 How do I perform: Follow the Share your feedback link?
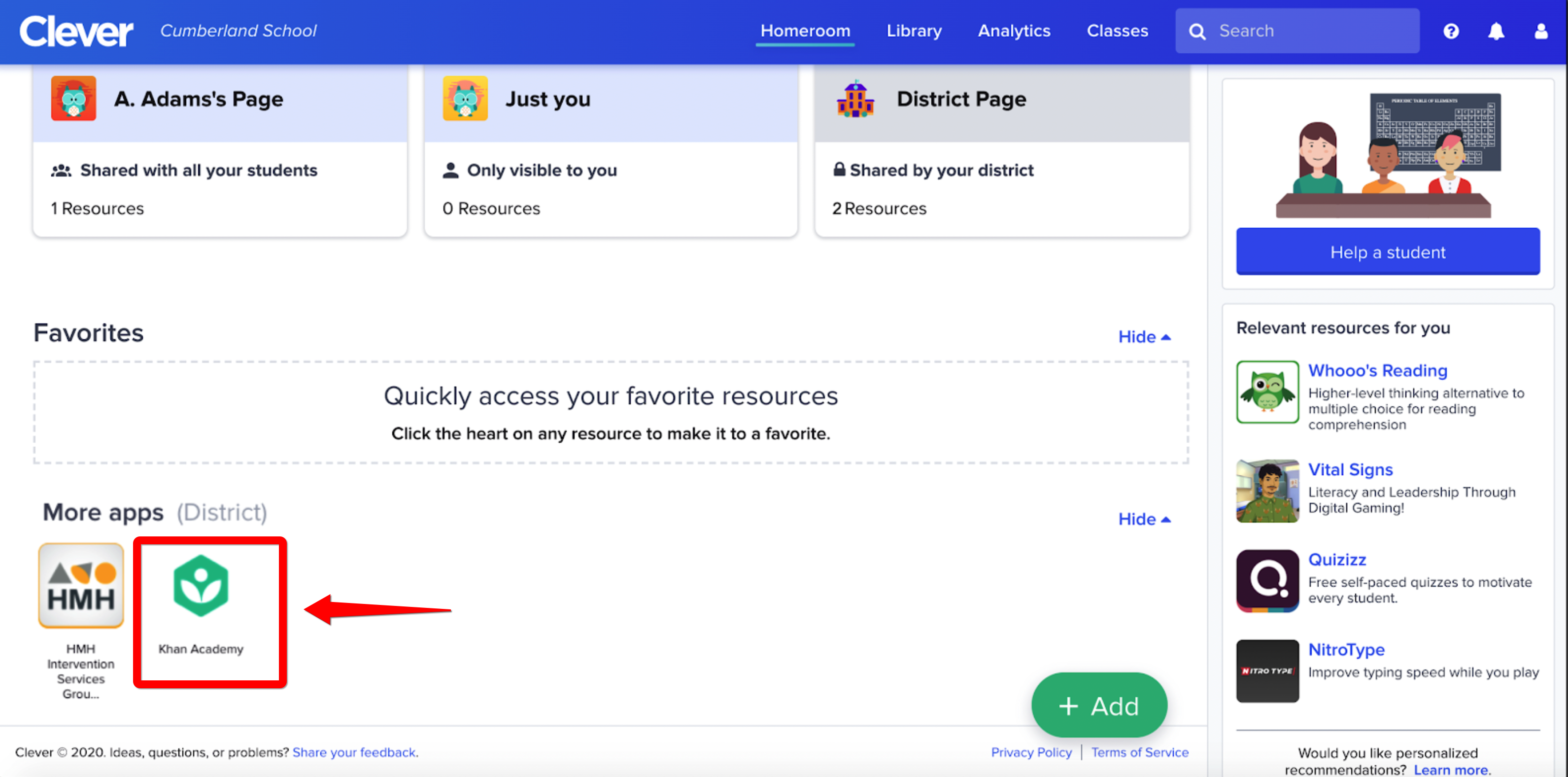pos(355,752)
